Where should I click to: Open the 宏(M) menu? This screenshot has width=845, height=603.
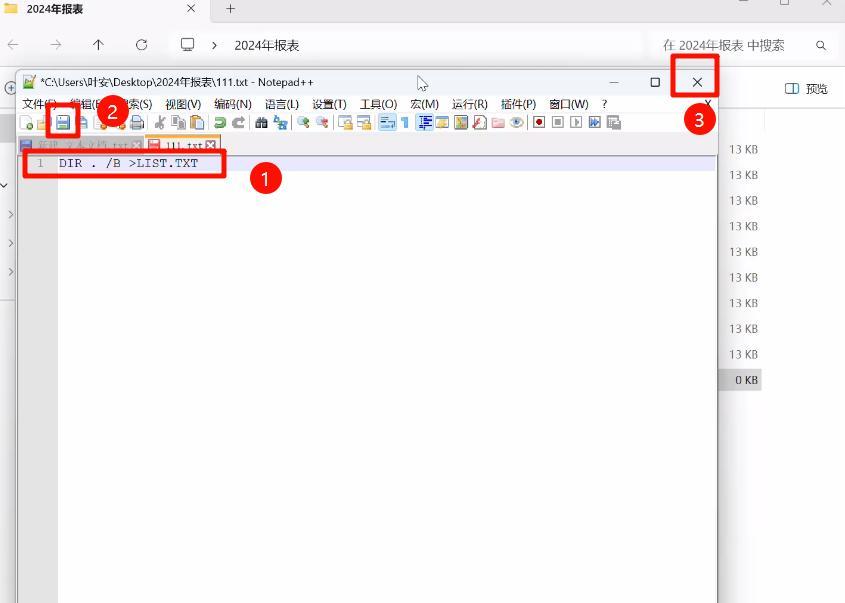pyautogui.click(x=424, y=104)
